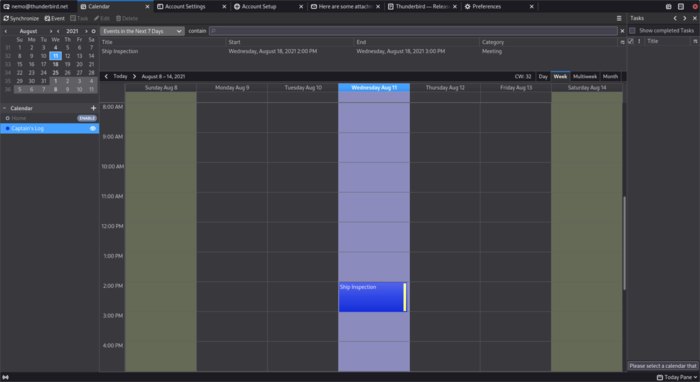Toggle Show completed Tasks checkbox

632,30
